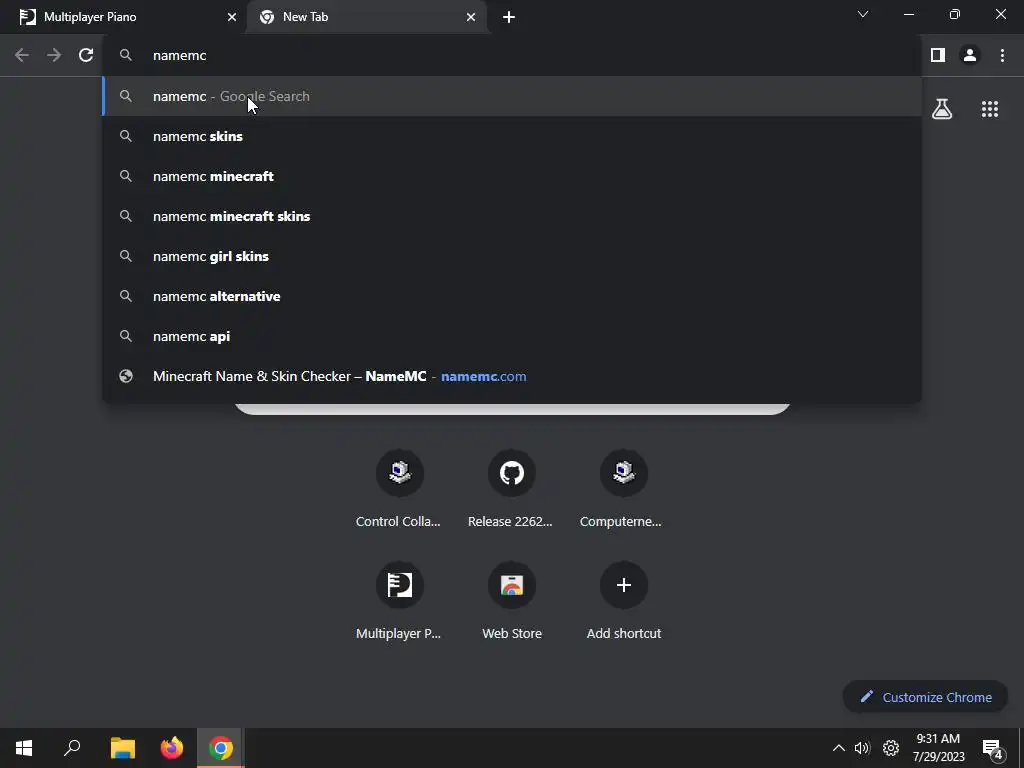Choose suggestion namemc girl skins
This screenshot has height=768, width=1024.
click(x=511, y=256)
